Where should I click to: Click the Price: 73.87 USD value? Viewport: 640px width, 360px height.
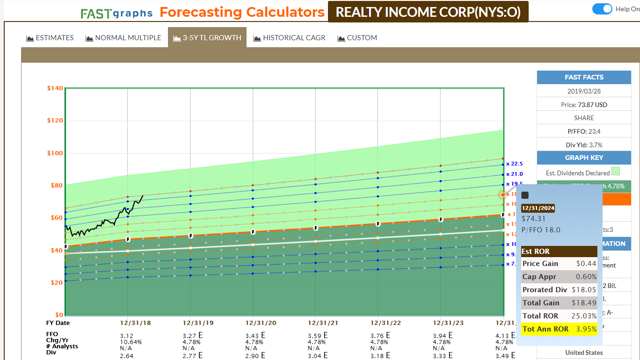coord(584,104)
